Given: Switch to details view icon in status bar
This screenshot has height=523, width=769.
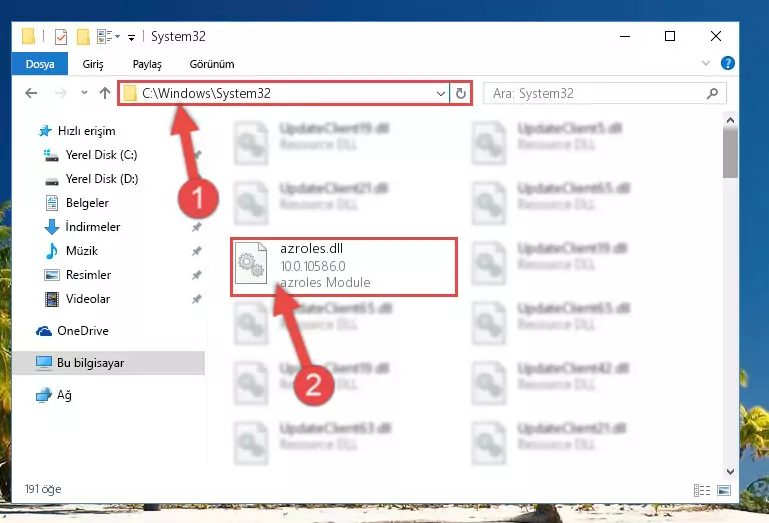Looking at the screenshot, I should [701, 490].
